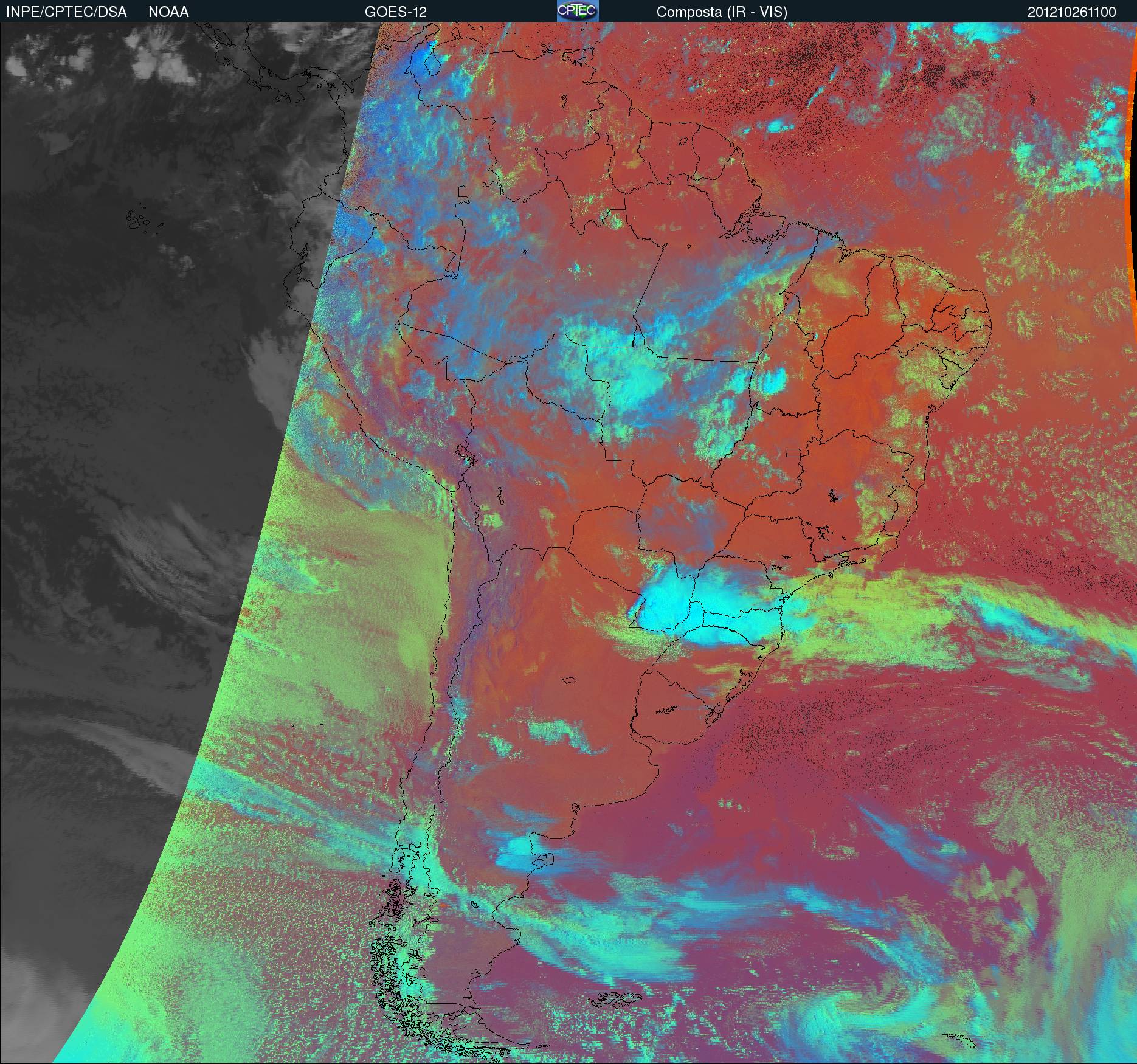The height and width of the screenshot is (1064, 1137).
Task: Select the 201210261100 timestamp text
Action: click(1072, 12)
